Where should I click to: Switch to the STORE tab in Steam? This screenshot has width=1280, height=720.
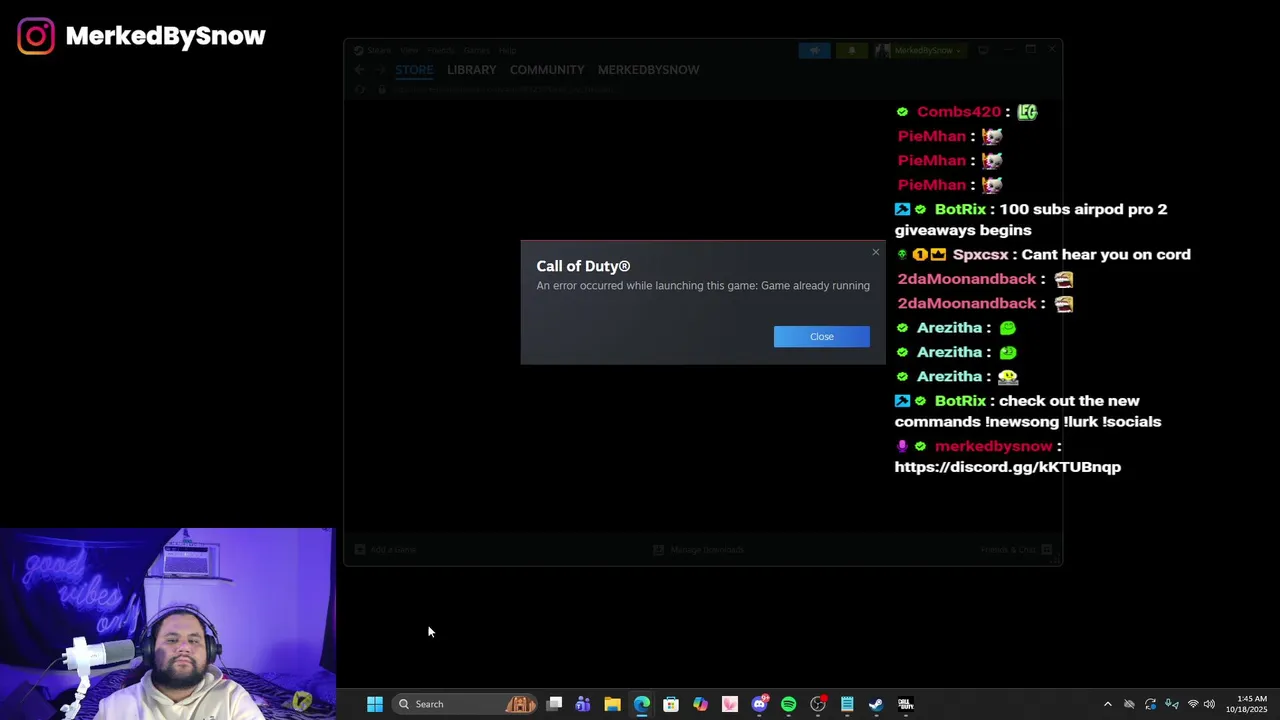click(x=414, y=70)
